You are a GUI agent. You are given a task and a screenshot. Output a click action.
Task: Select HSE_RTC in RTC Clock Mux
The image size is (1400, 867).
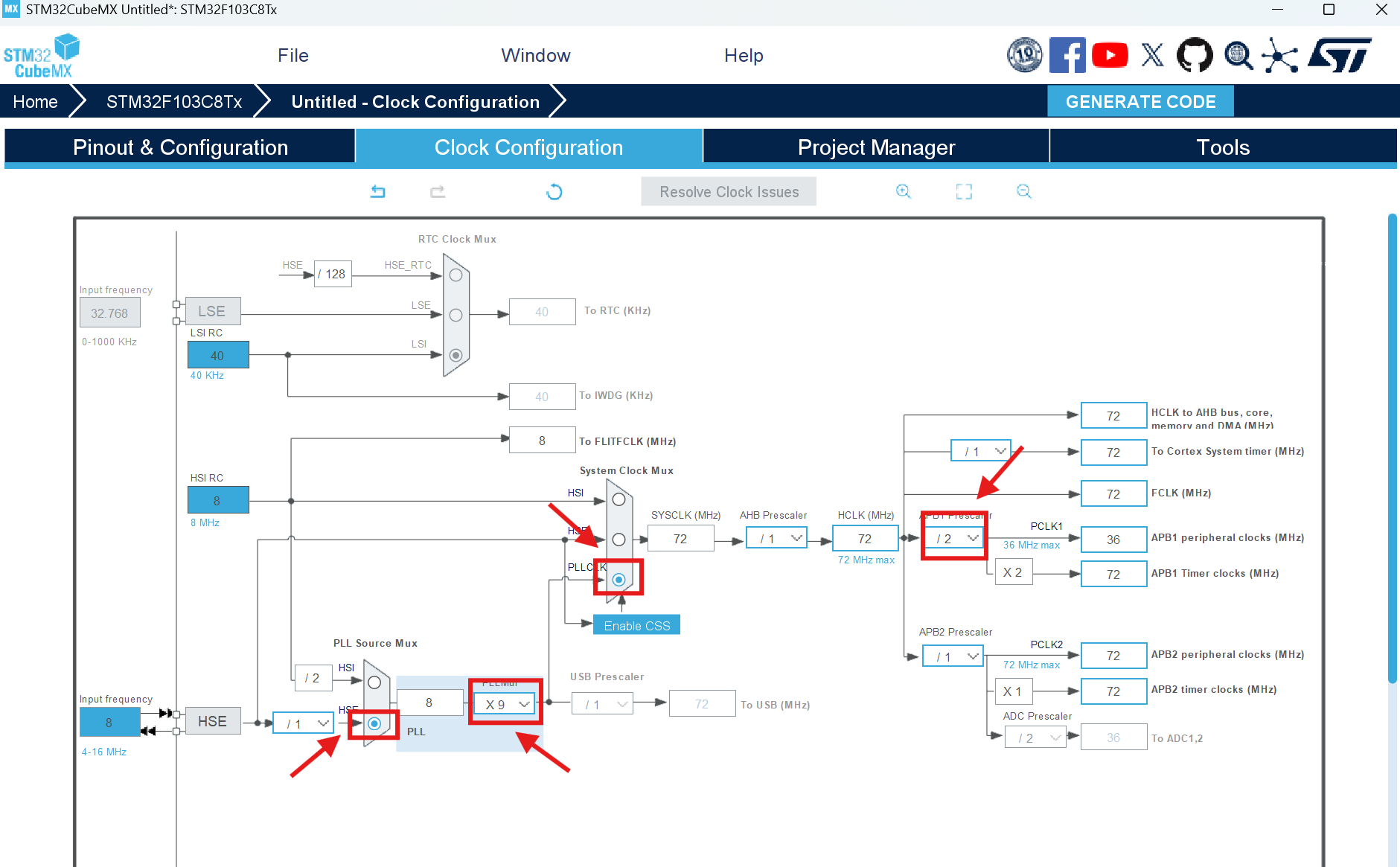tap(456, 275)
